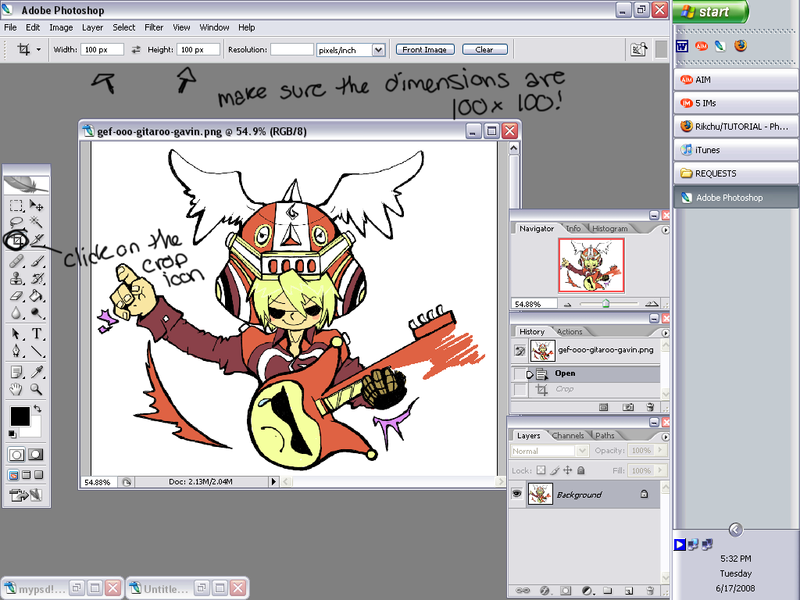Select the Line tool
The width and height of the screenshot is (800, 600).
36,351
